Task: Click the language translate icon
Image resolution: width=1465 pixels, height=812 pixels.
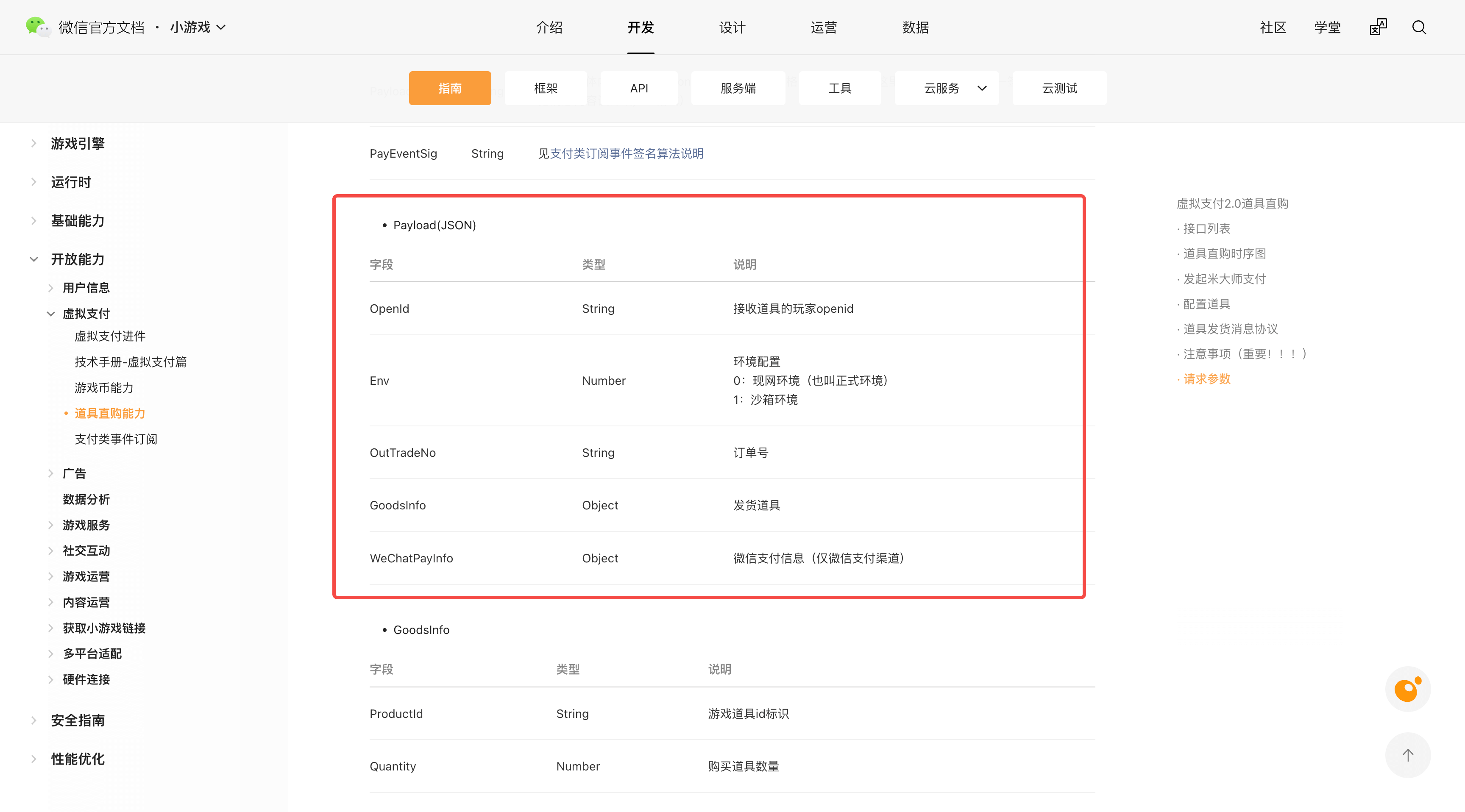Action: [x=1378, y=27]
